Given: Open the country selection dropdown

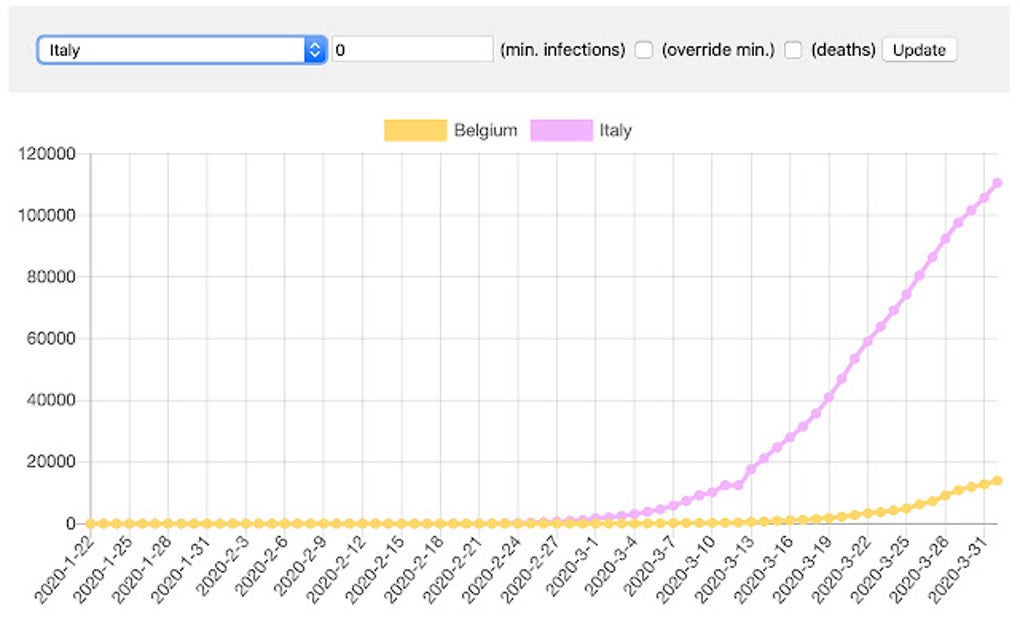Looking at the screenshot, I should [x=180, y=48].
